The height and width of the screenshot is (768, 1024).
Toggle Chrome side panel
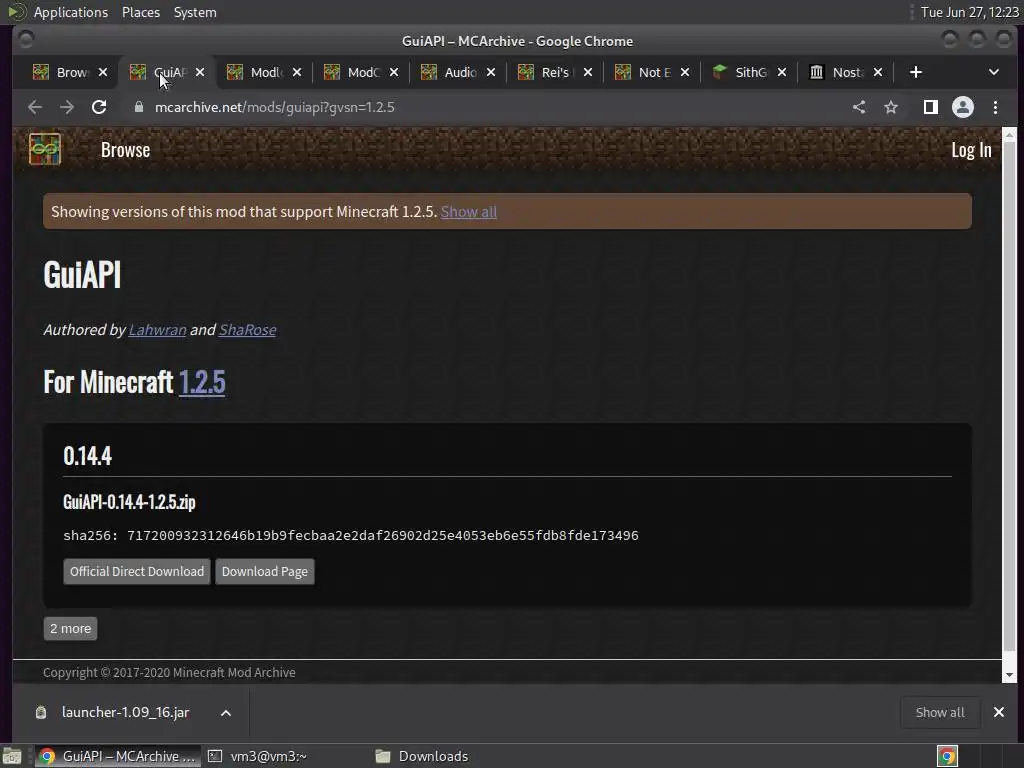[931, 107]
